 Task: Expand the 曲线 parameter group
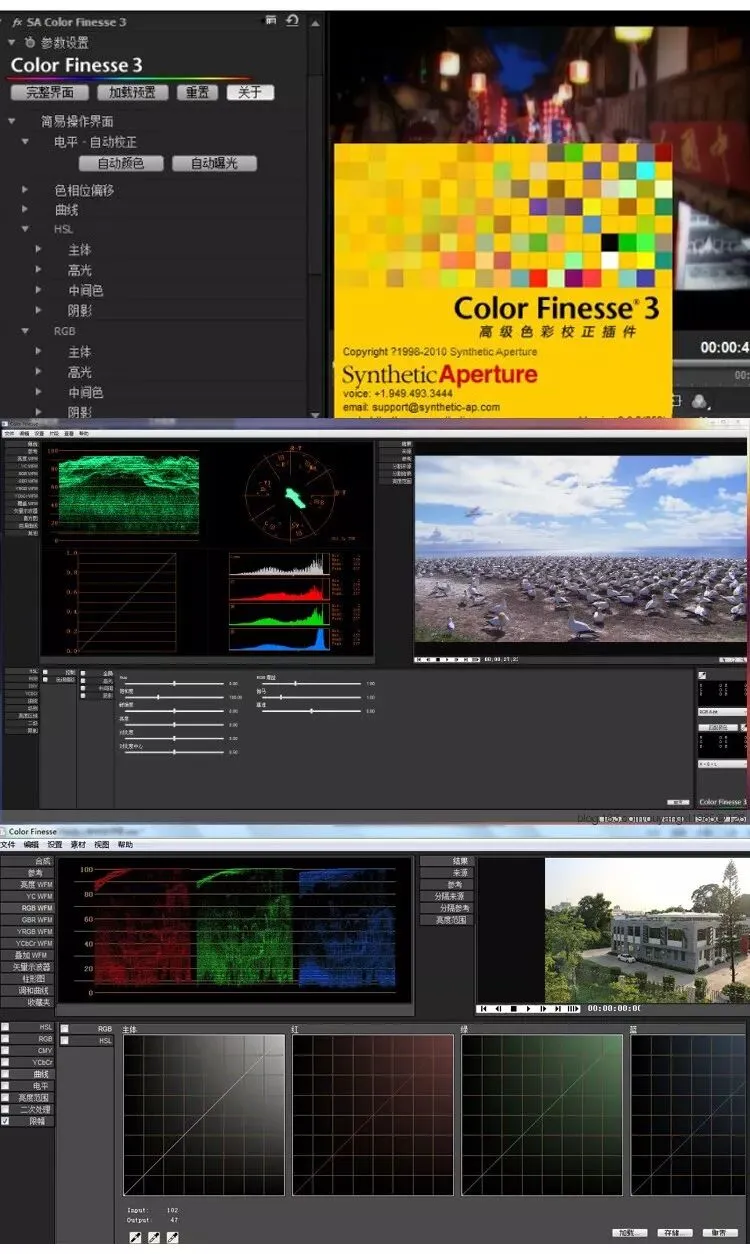[26, 210]
